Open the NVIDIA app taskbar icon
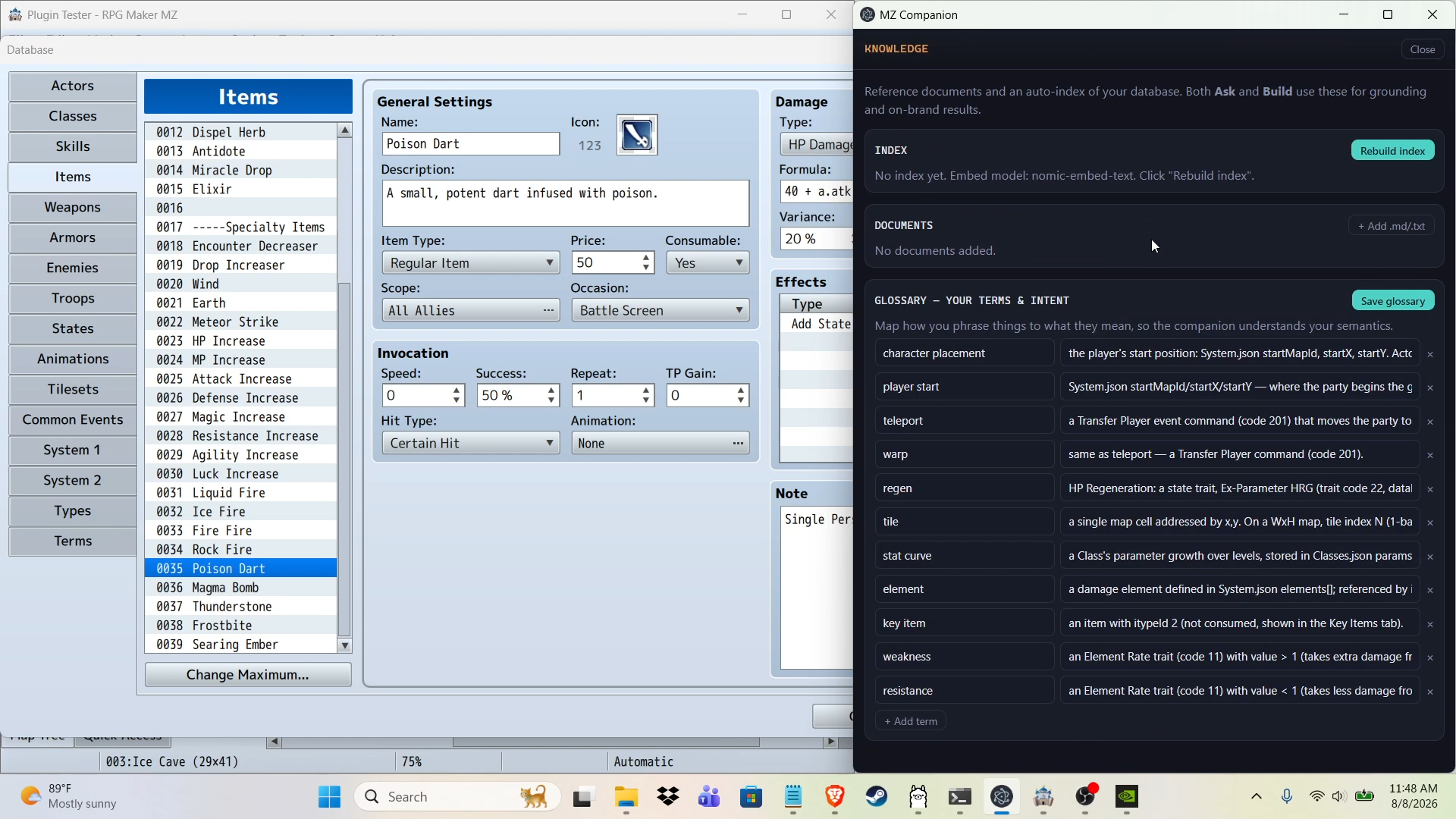 [x=1127, y=796]
